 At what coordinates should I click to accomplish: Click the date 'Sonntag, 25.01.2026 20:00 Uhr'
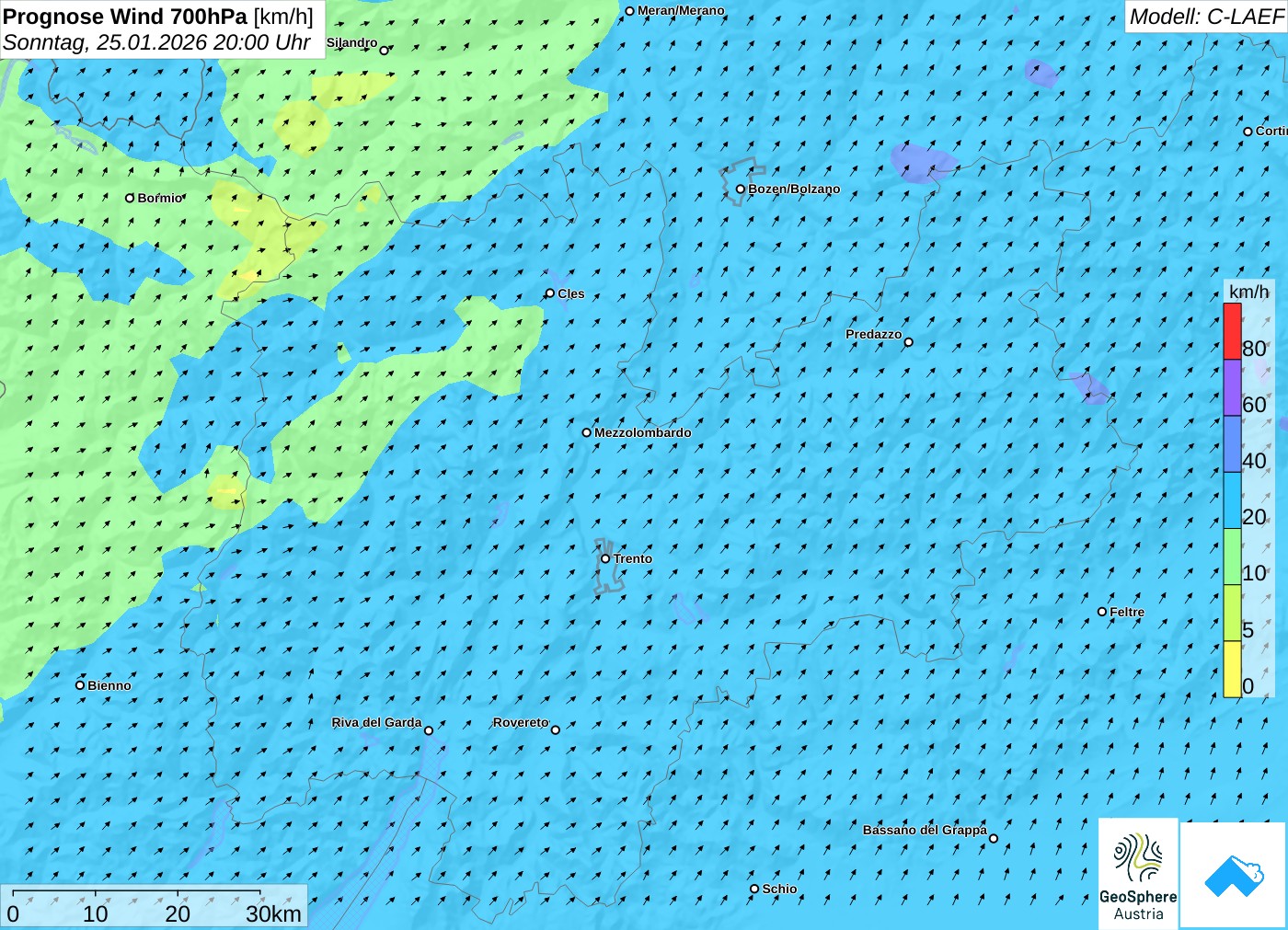click(157, 42)
